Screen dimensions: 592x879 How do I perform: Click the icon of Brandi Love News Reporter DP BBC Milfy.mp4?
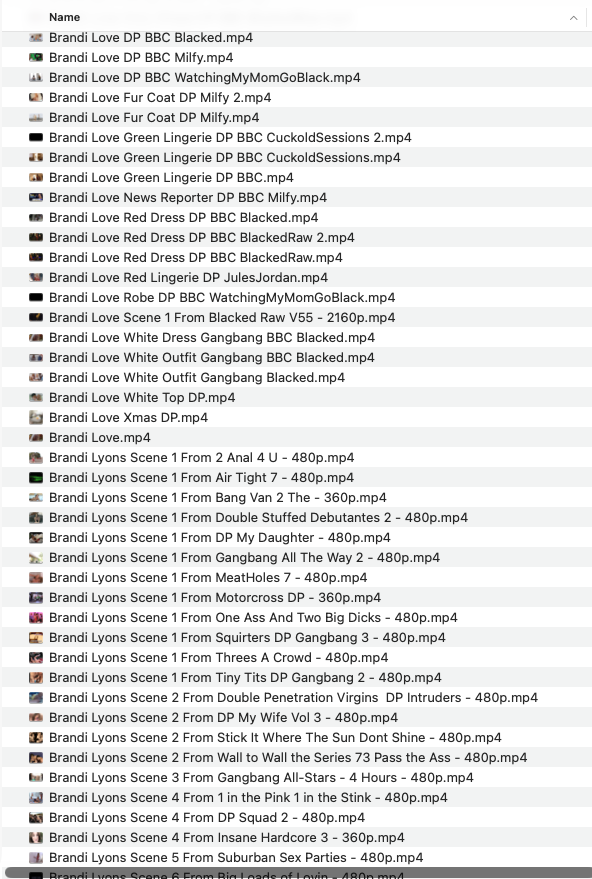(36, 197)
